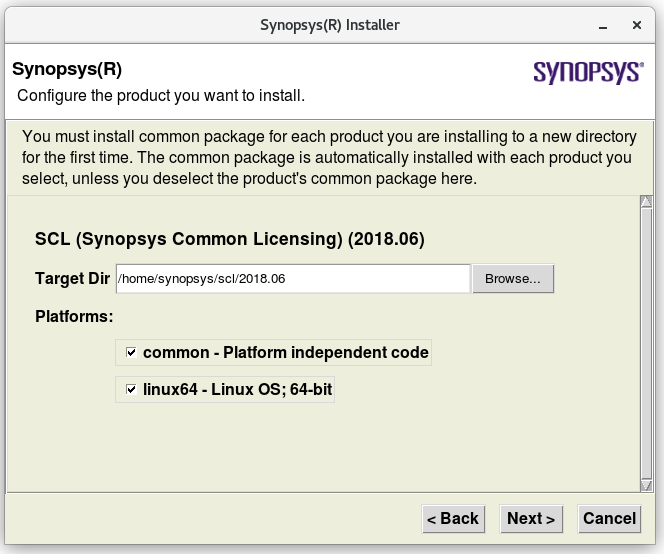Click the Platforms: label
Viewport: 664px width, 554px height.
74,316
